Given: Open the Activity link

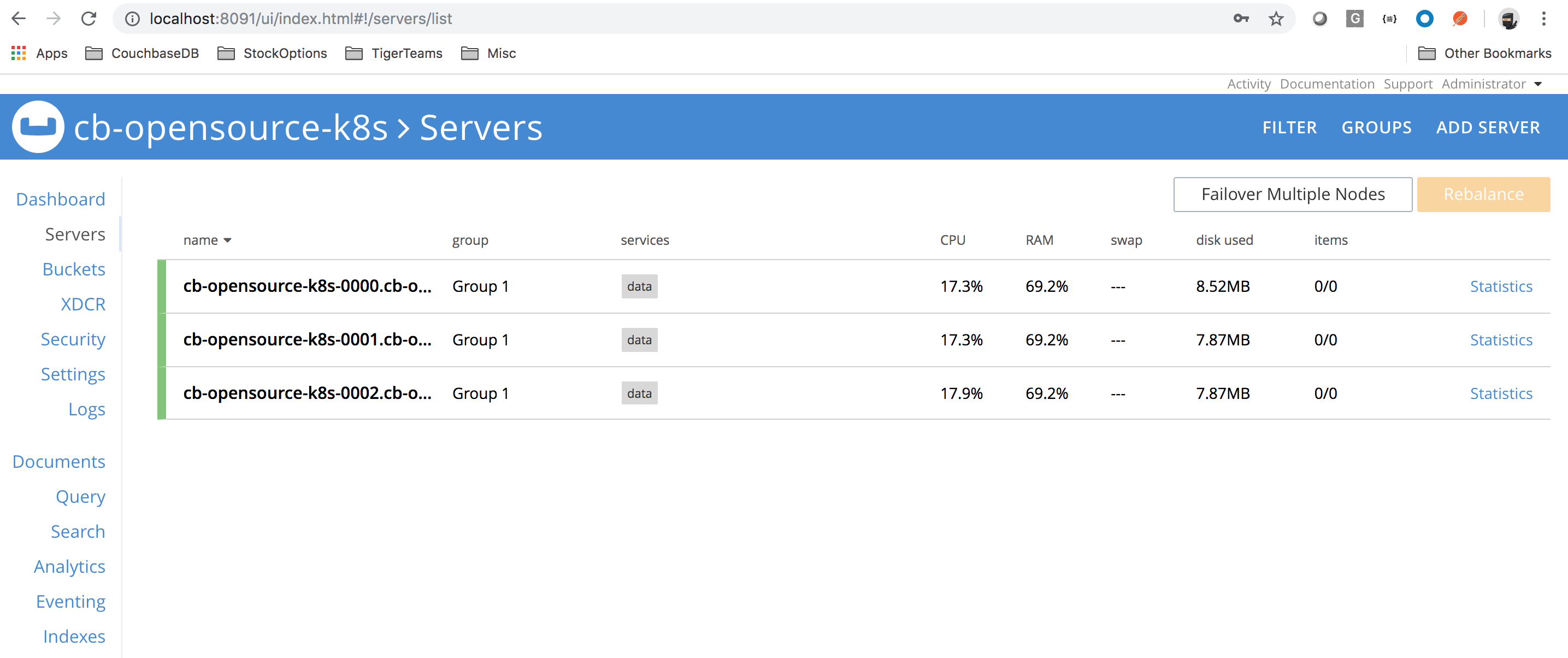Looking at the screenshot, I should pyautogui.click(x=1248, y=84).
